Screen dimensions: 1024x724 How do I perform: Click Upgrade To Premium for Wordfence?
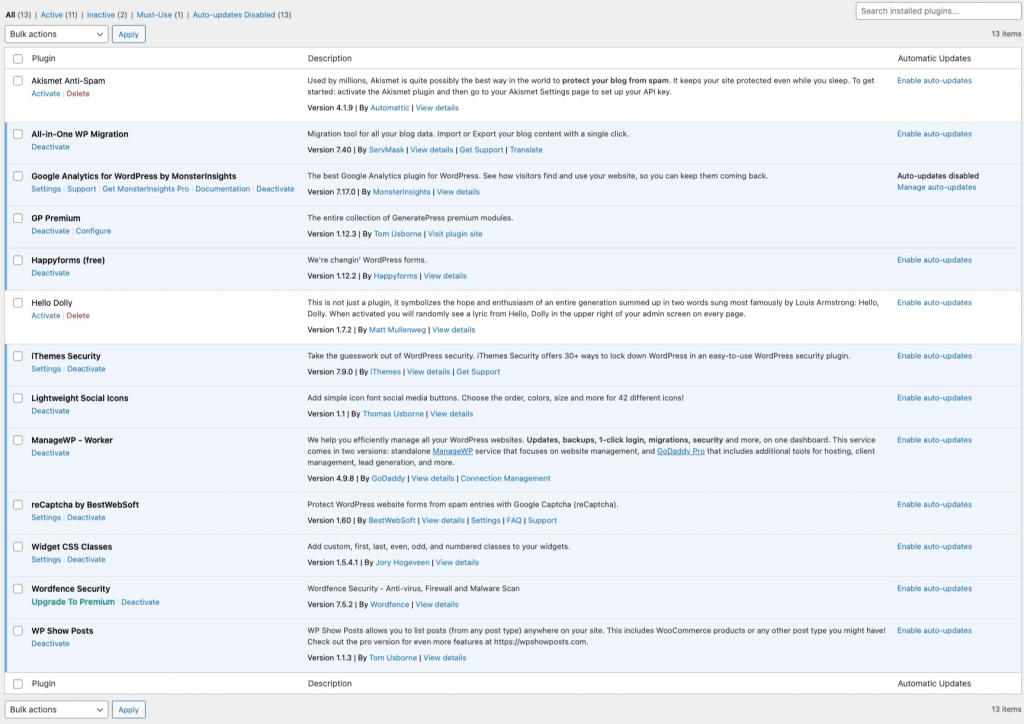tap(73, 602)
